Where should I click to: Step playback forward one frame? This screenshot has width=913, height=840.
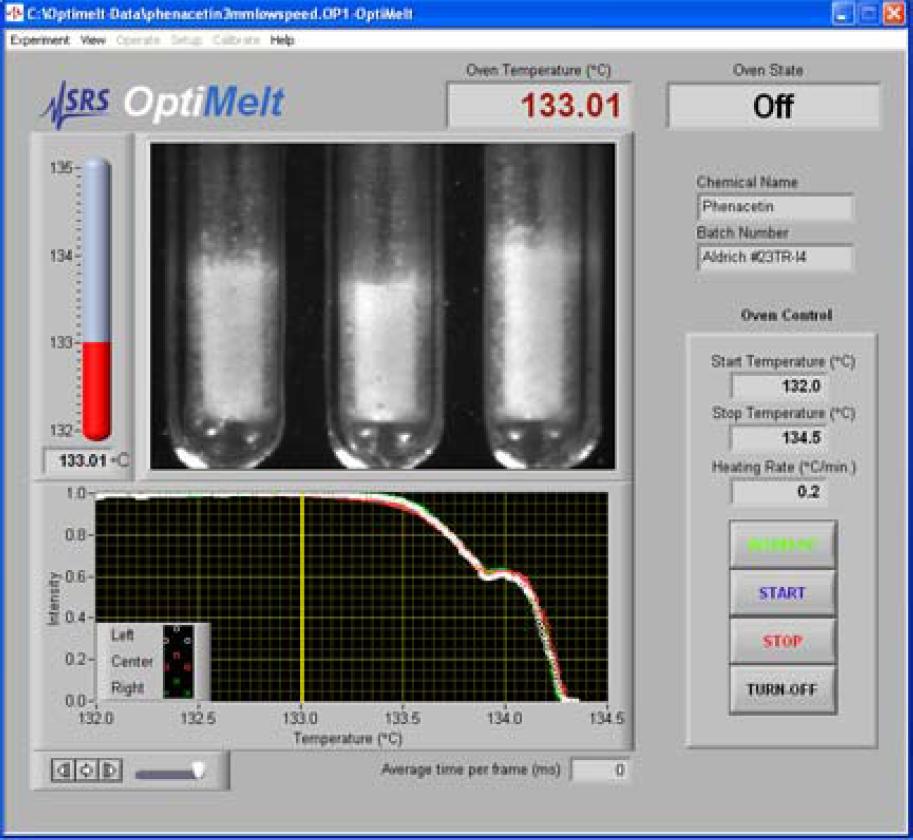[x=110, y=770]
